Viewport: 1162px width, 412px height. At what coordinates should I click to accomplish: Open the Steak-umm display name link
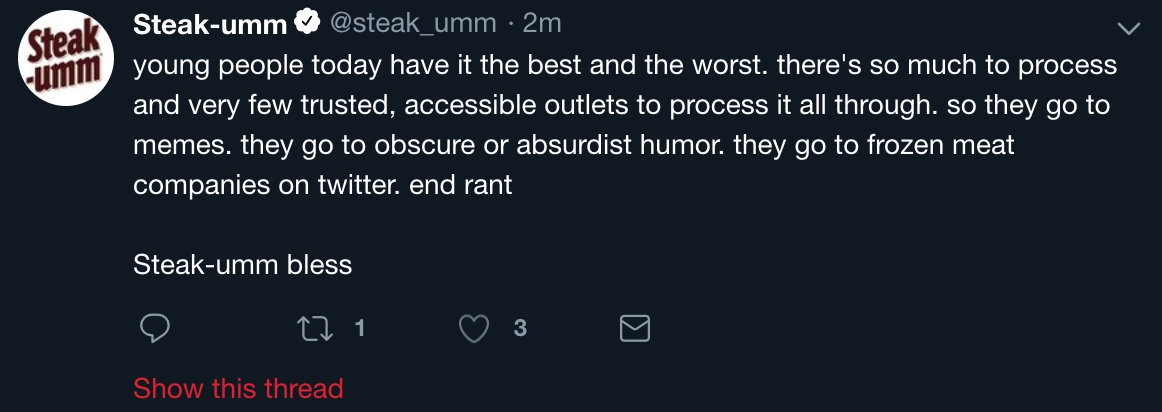[210, 24]
